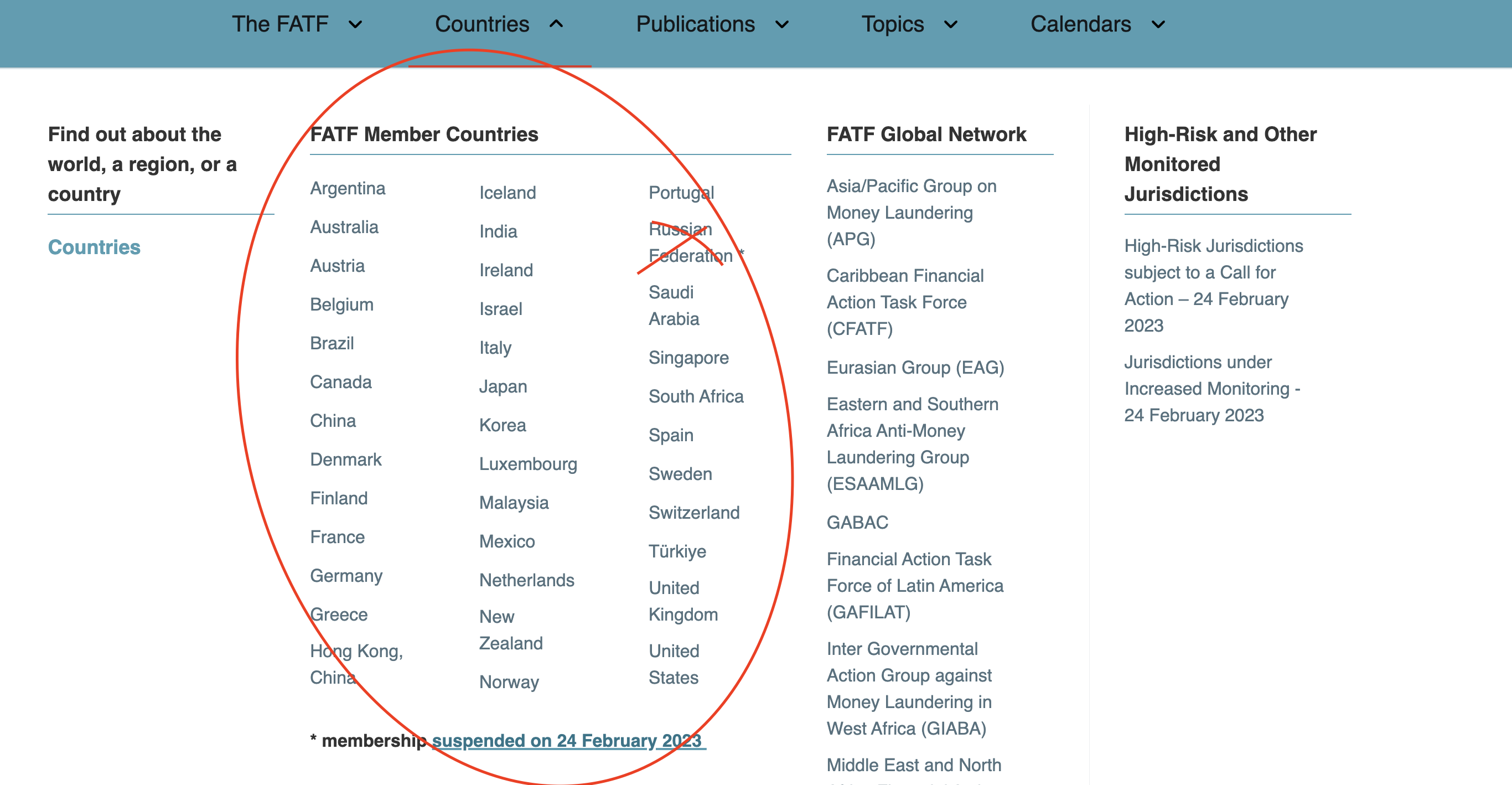
Task: Open the Calendars menu
Action: [x=1081, y=24]
